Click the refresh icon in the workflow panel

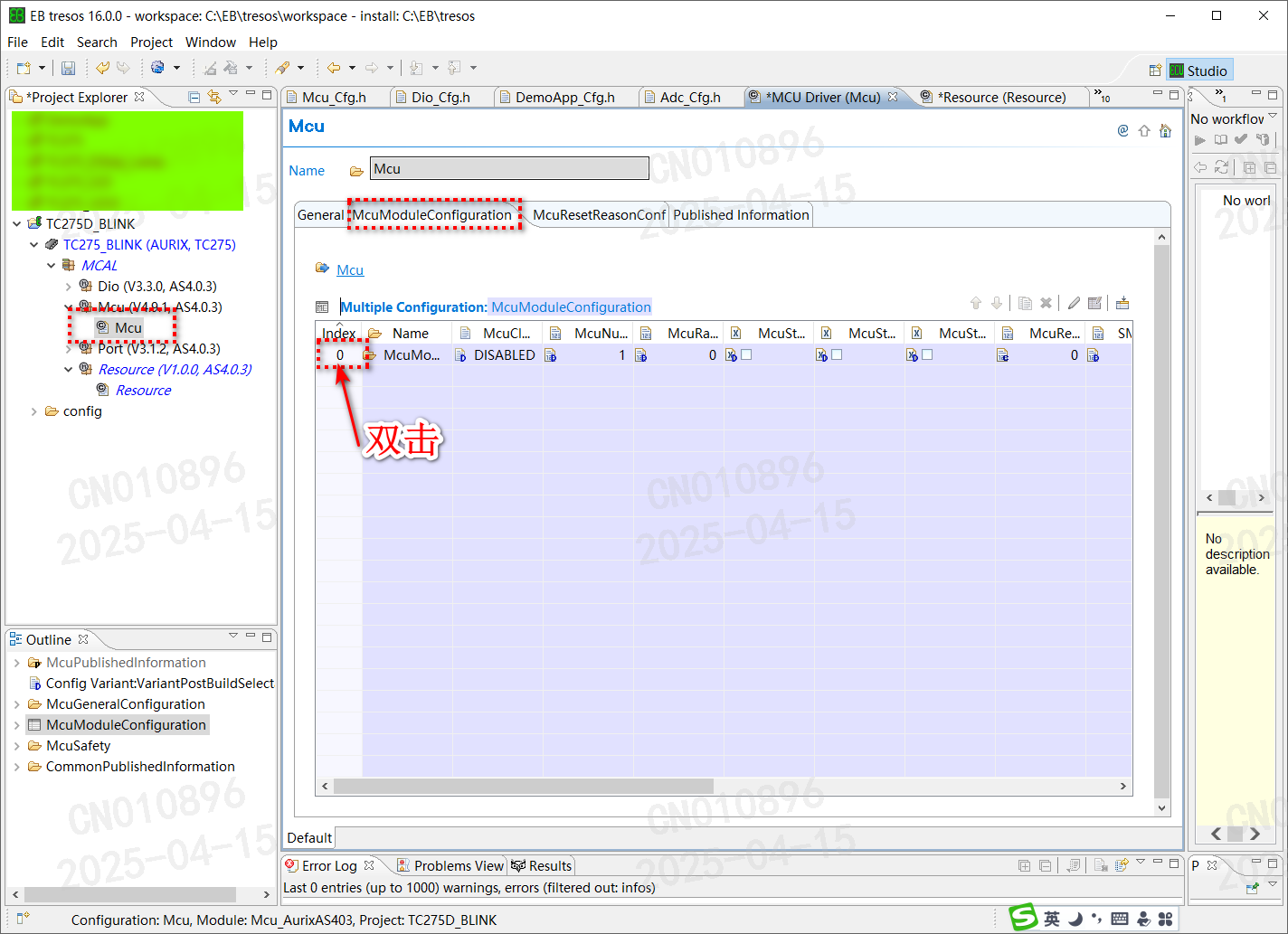point(1221,167)
